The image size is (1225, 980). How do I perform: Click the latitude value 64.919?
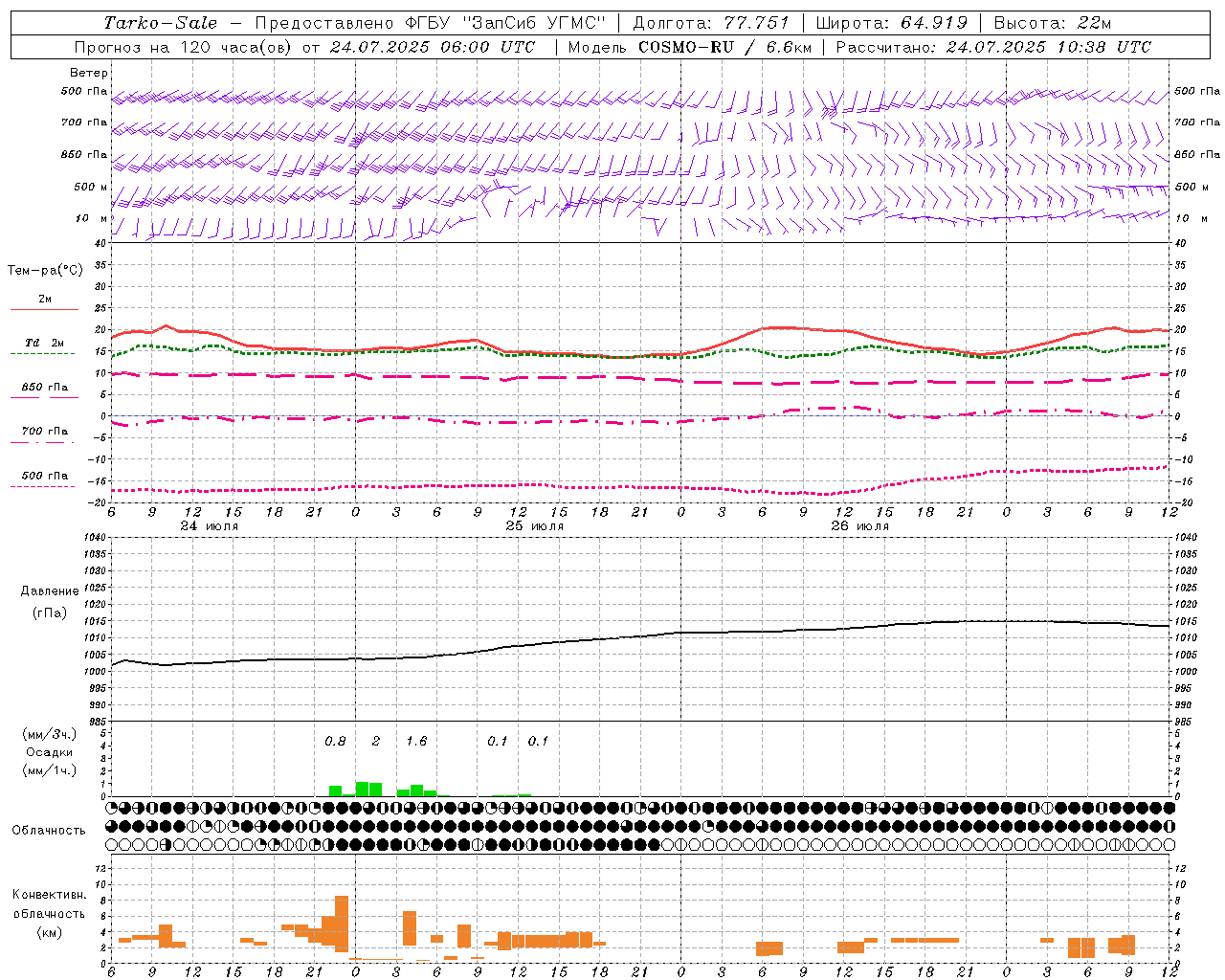tap(934, 23)
